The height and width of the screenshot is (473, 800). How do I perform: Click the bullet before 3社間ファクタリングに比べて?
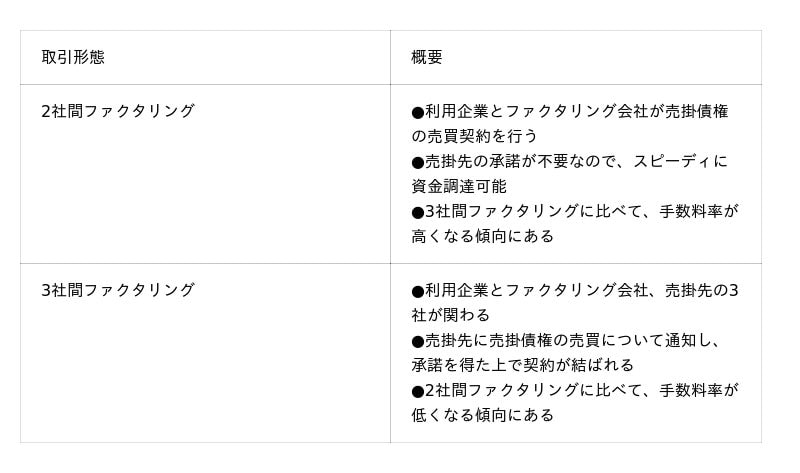click(418, 211)
